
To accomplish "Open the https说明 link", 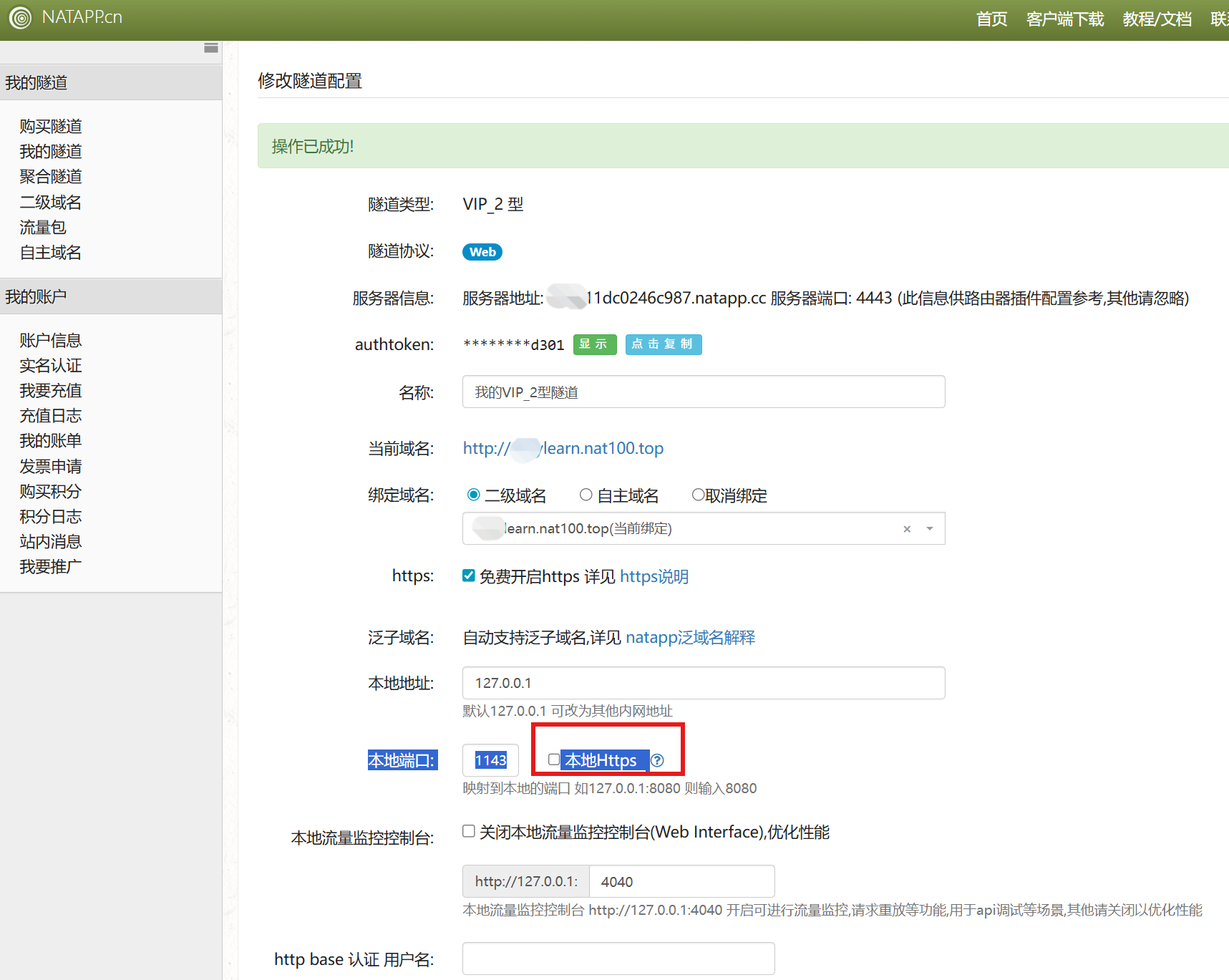I will tap(654, 576).
